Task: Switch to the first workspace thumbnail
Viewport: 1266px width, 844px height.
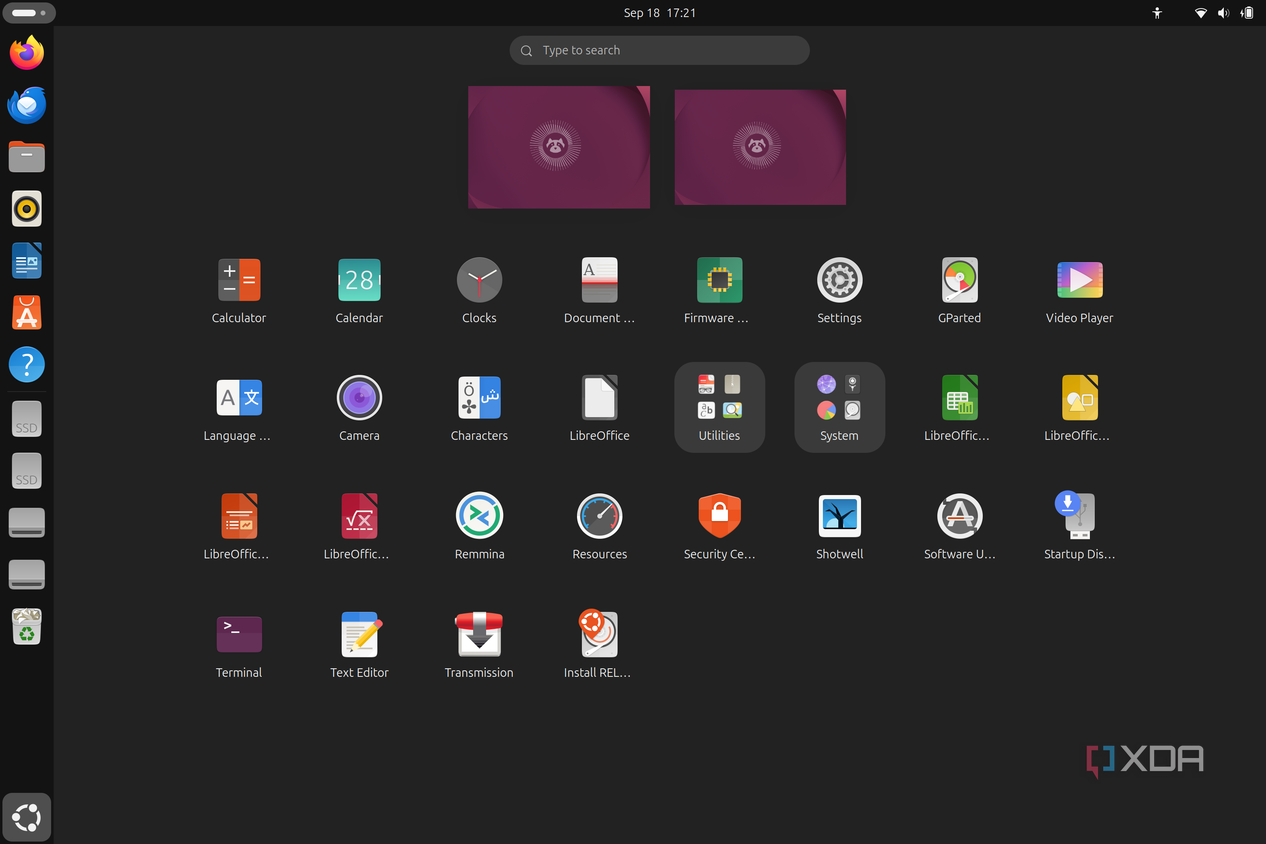Action: click(x=559, y=147)
